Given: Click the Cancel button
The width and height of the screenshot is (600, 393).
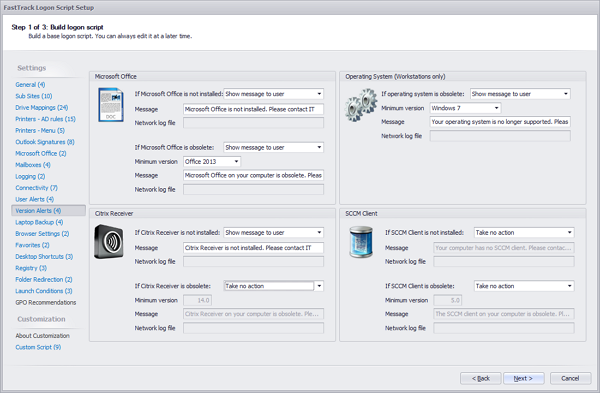Looking at the screenshot, I should pyautogui.click(x=570, y=378).
